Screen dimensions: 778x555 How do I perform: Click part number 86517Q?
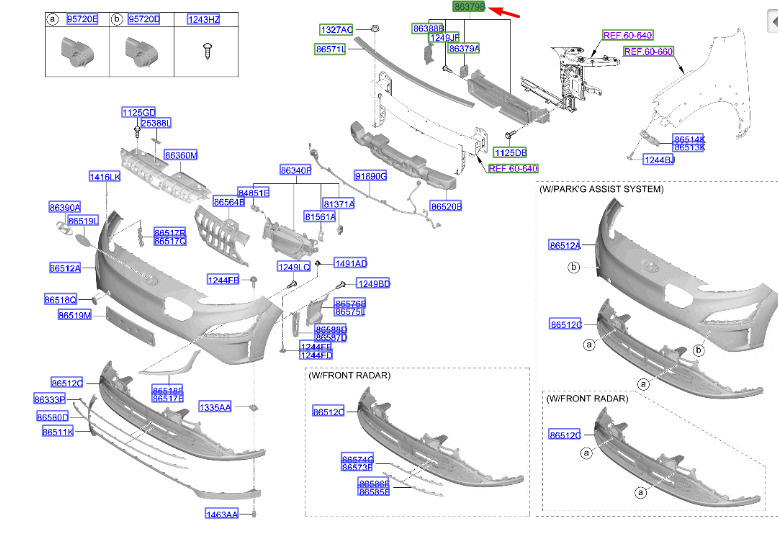pyautogui.click(x=170, y=241)
